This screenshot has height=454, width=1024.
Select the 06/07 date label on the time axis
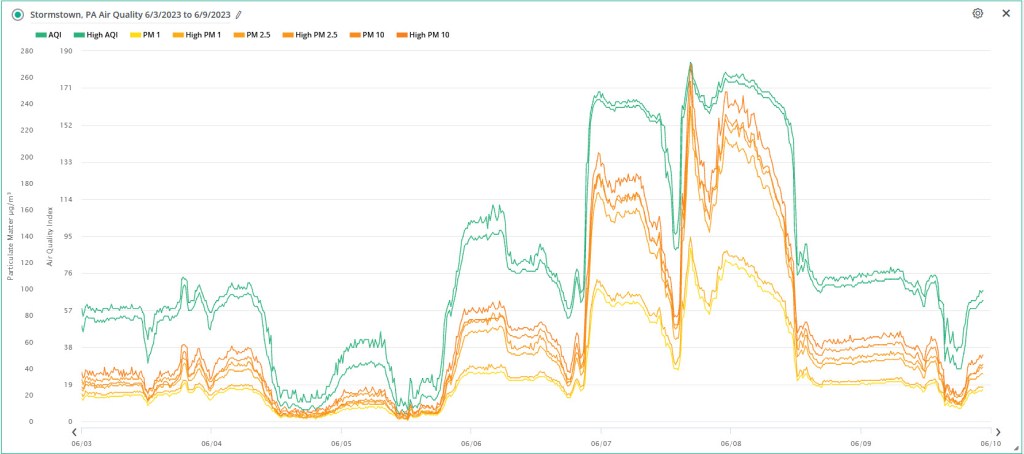601,442
